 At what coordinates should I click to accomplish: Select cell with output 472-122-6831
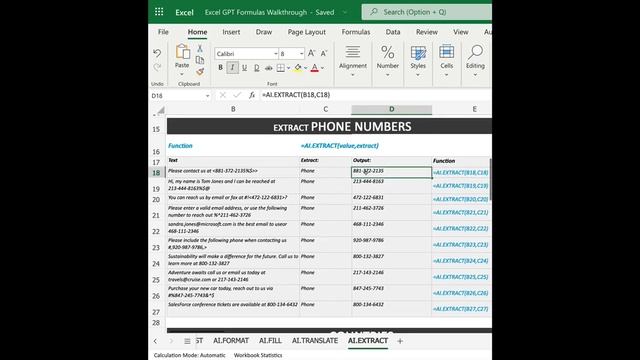tap(391, 199)
